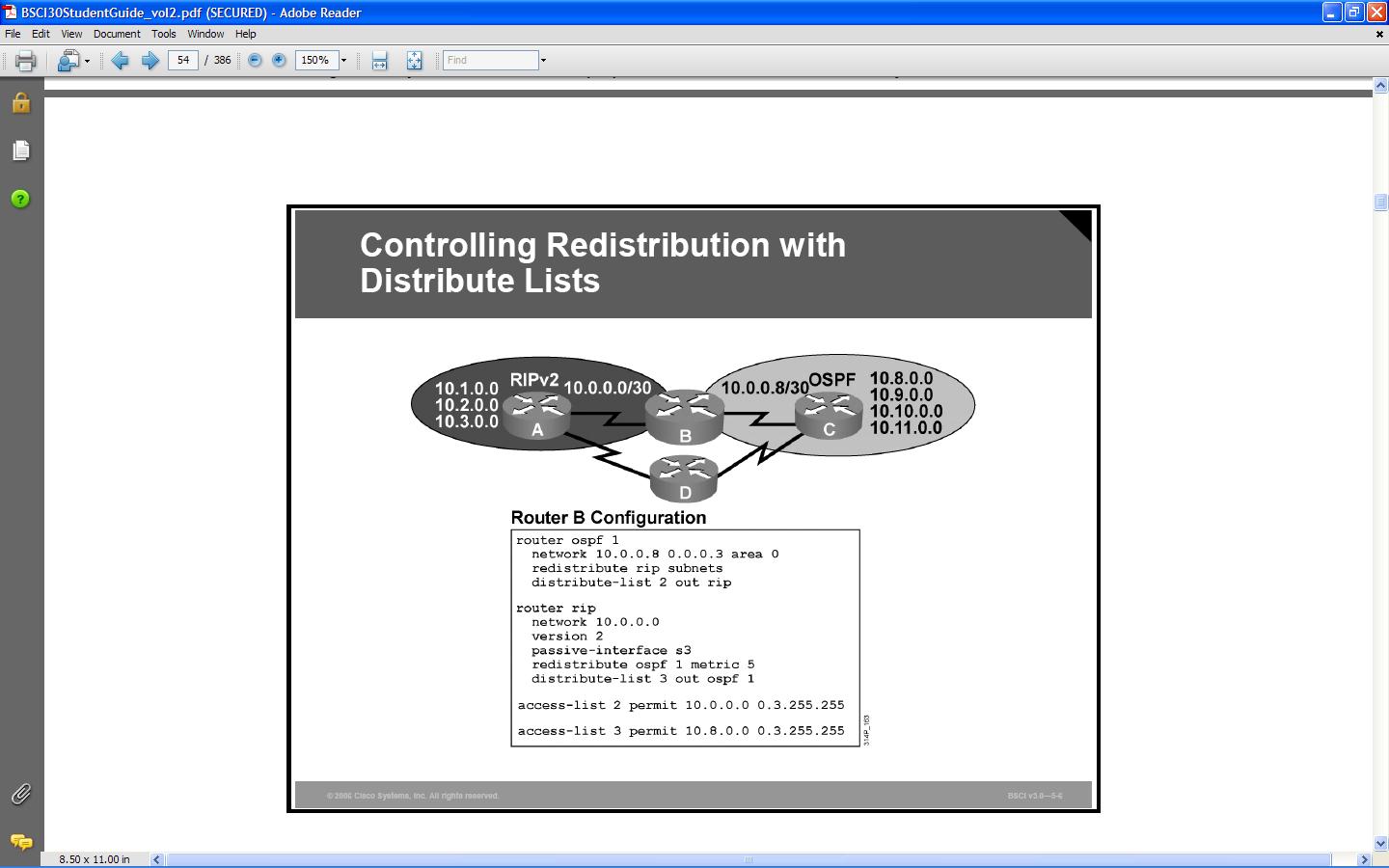Image resolution: width=1389 pixels, height=868 pixels.
Task: Zoom in using the plus icon
Action: (279, 60)
